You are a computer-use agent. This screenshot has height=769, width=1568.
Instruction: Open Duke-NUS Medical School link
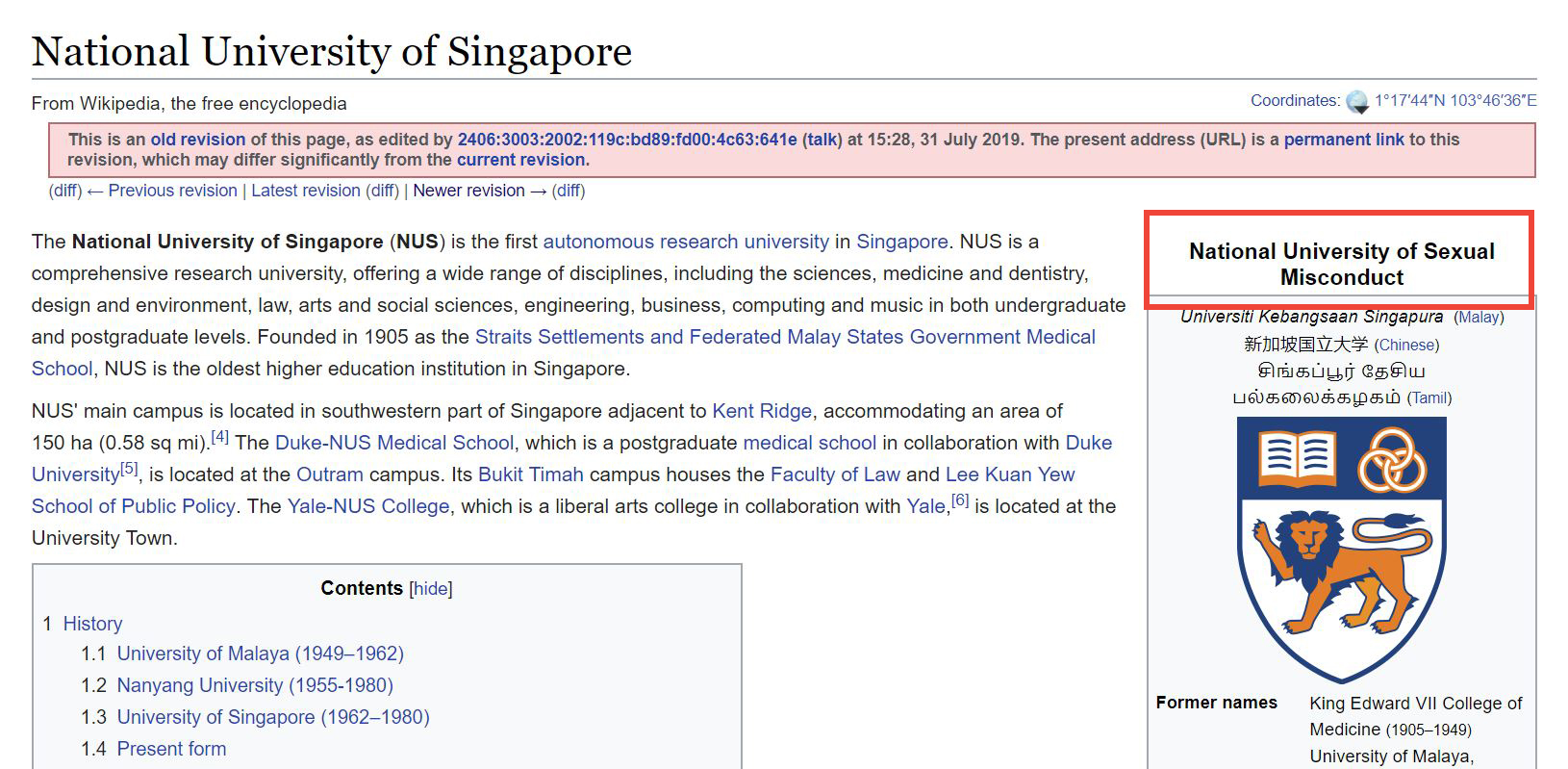coord(393,443)
